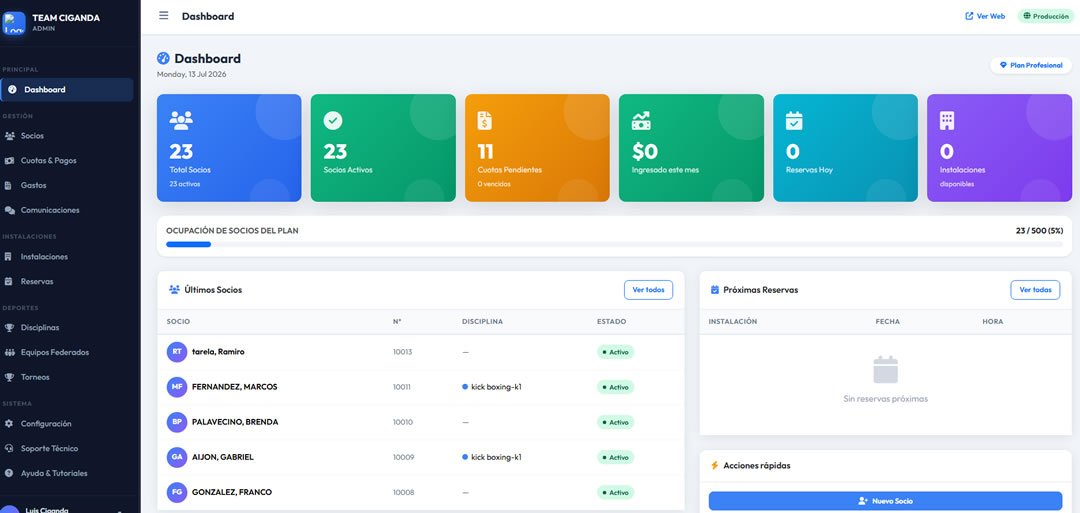The width and height of the screenshot is (1080, 513).
Task: Click the Comunicaciones chat icon
Action: click(x=10, y=210)
